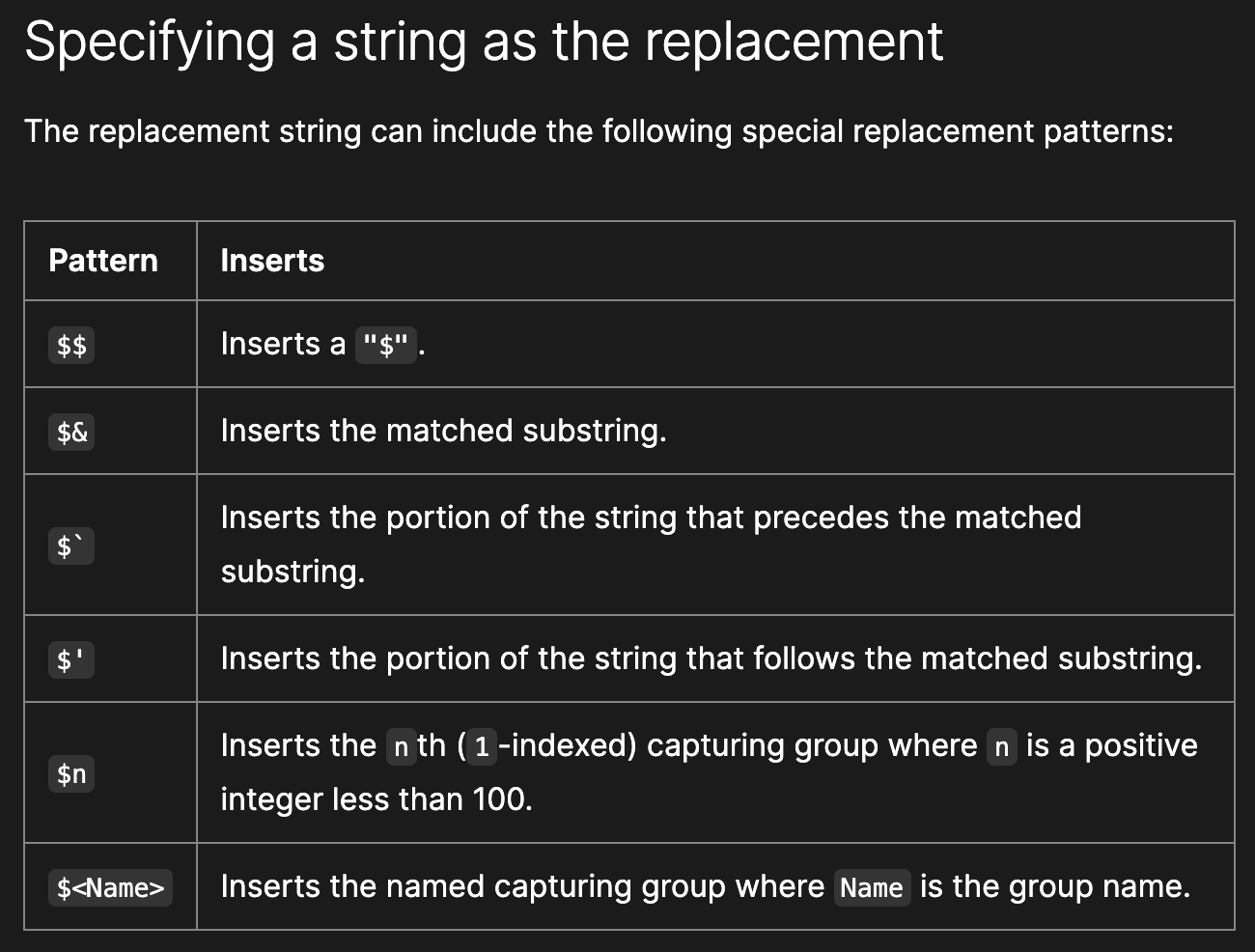Click the heading "Specifying a string as the replacement"
1255x952 pixels.
pyautogui.click(x=483, y=41)
